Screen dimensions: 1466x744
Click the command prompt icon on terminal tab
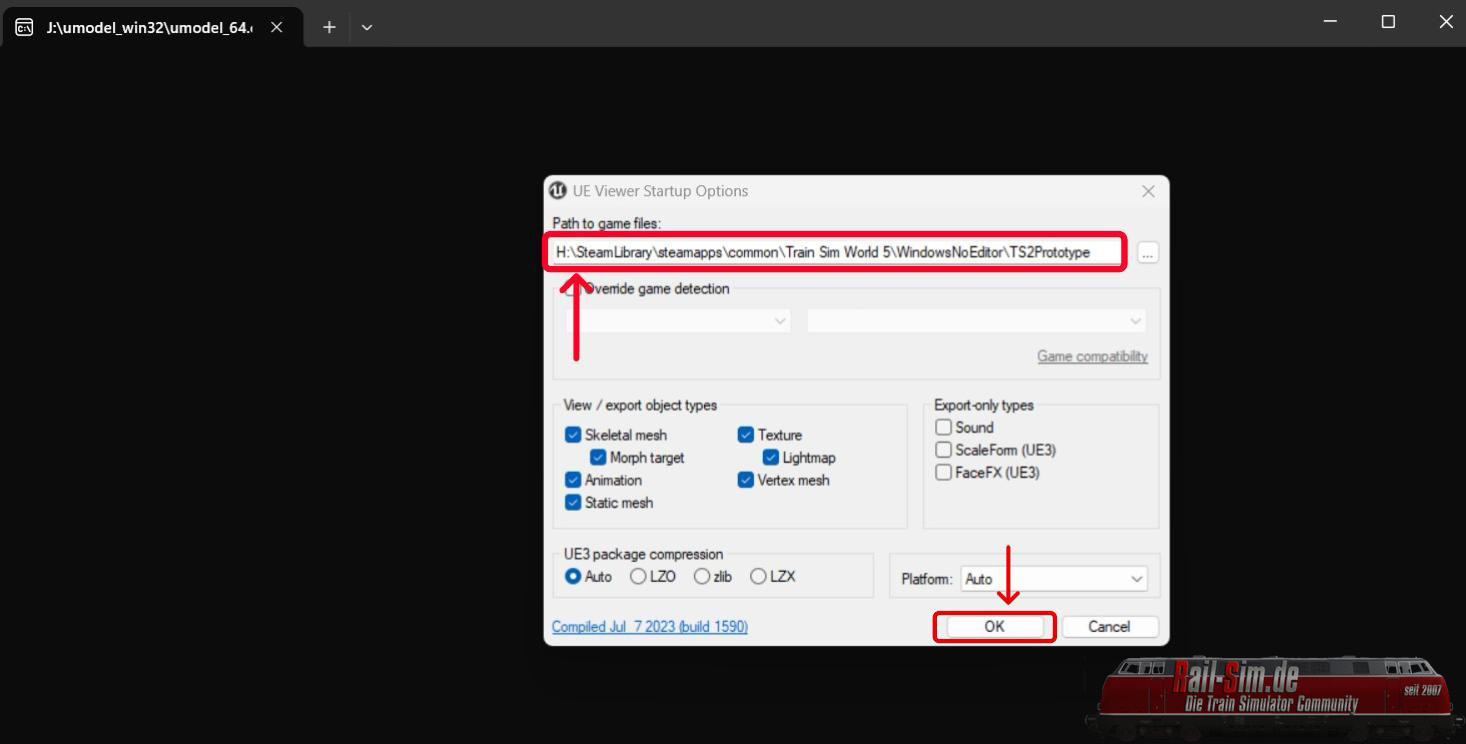point(24,28)
